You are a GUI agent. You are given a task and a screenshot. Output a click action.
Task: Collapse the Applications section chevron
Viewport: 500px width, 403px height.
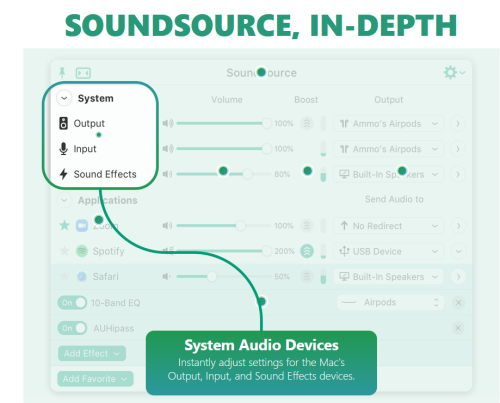(64, 200)
